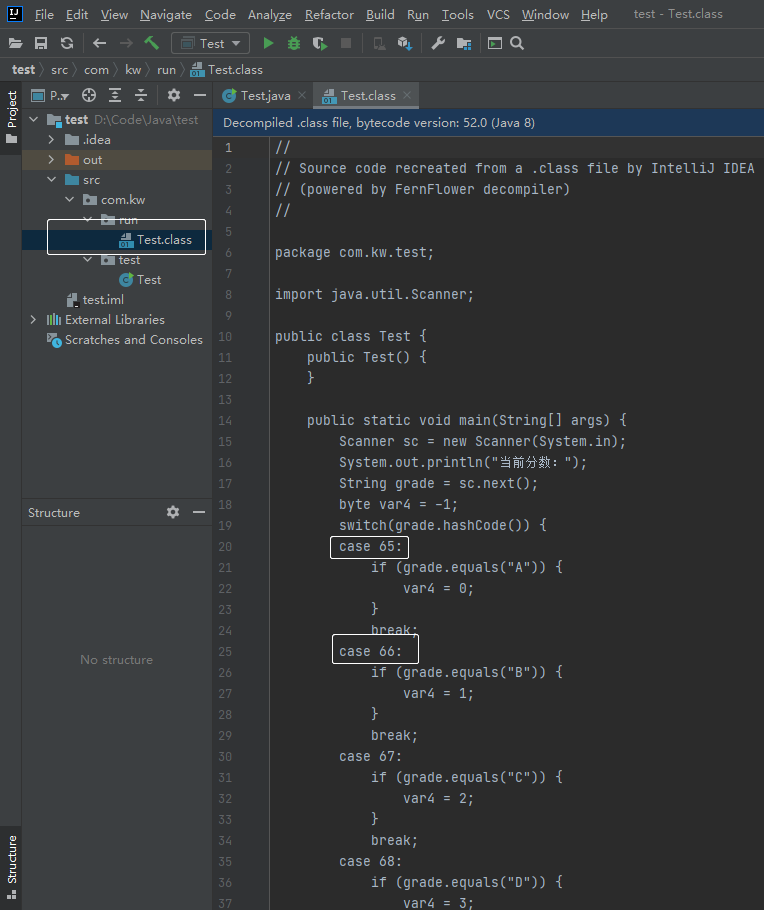
Task: Open the Refactor menu
Action: [329, 14]
